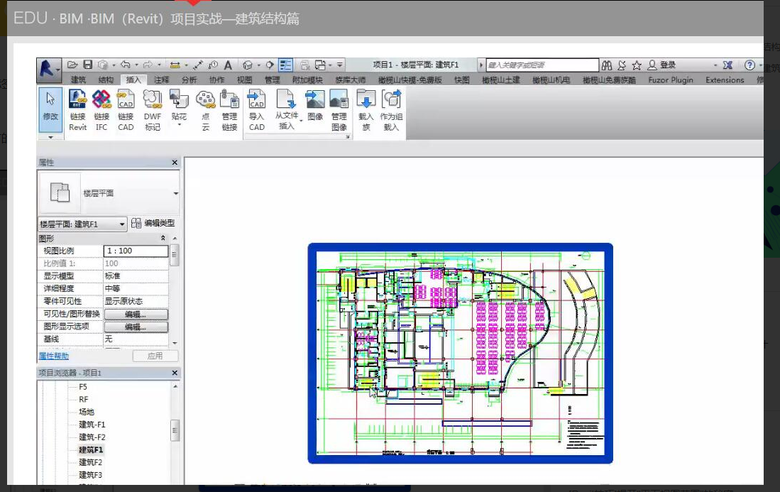Switch to the 建筑 ribbon tab
780x492 pixels.
(x=79, y=80)
